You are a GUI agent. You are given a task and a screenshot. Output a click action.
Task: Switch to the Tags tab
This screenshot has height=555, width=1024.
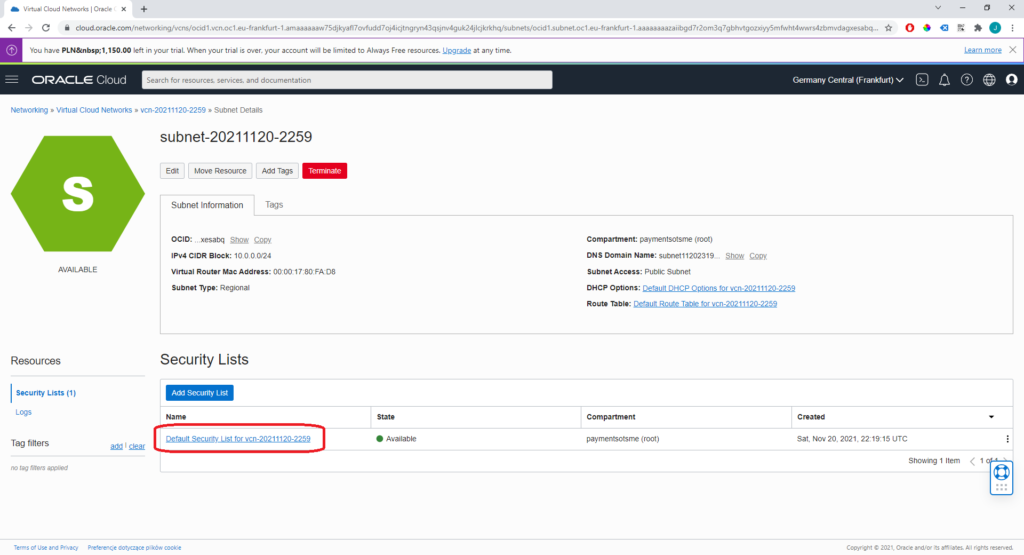[x=274, y=204]
